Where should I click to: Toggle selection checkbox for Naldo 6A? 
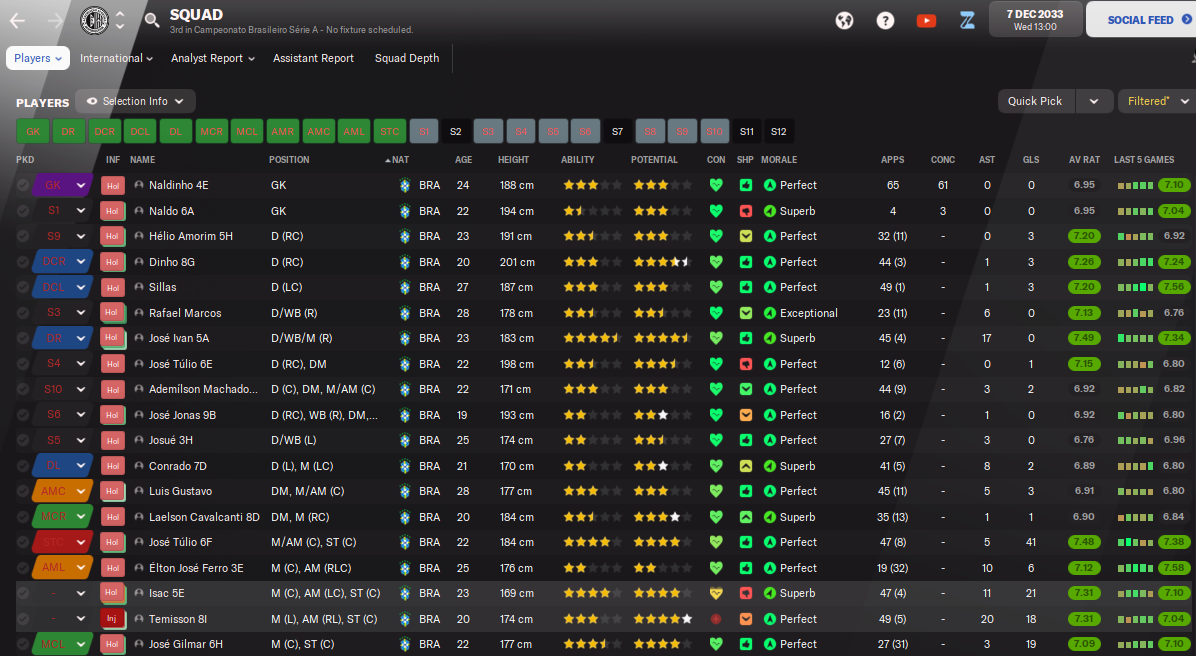(23, 211)
